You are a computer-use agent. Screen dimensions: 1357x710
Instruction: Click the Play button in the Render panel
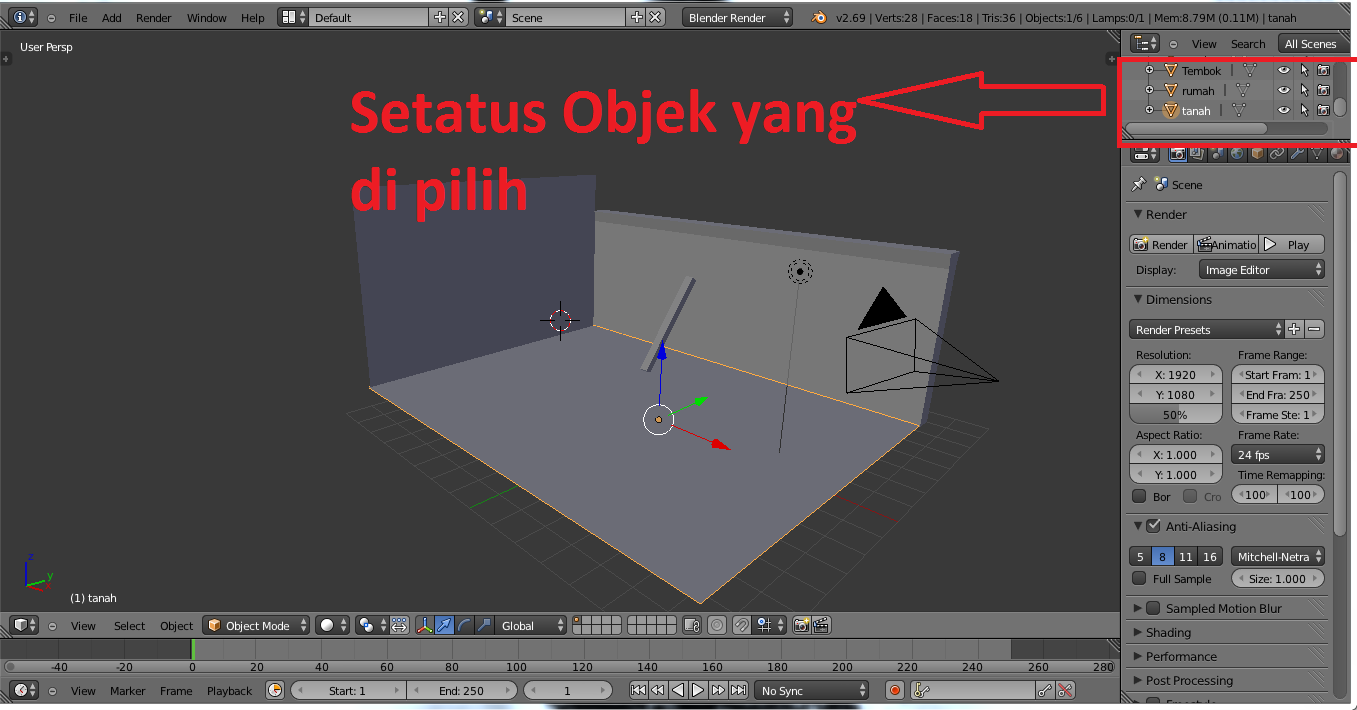pyautogui.click(x=1291, y=244)
